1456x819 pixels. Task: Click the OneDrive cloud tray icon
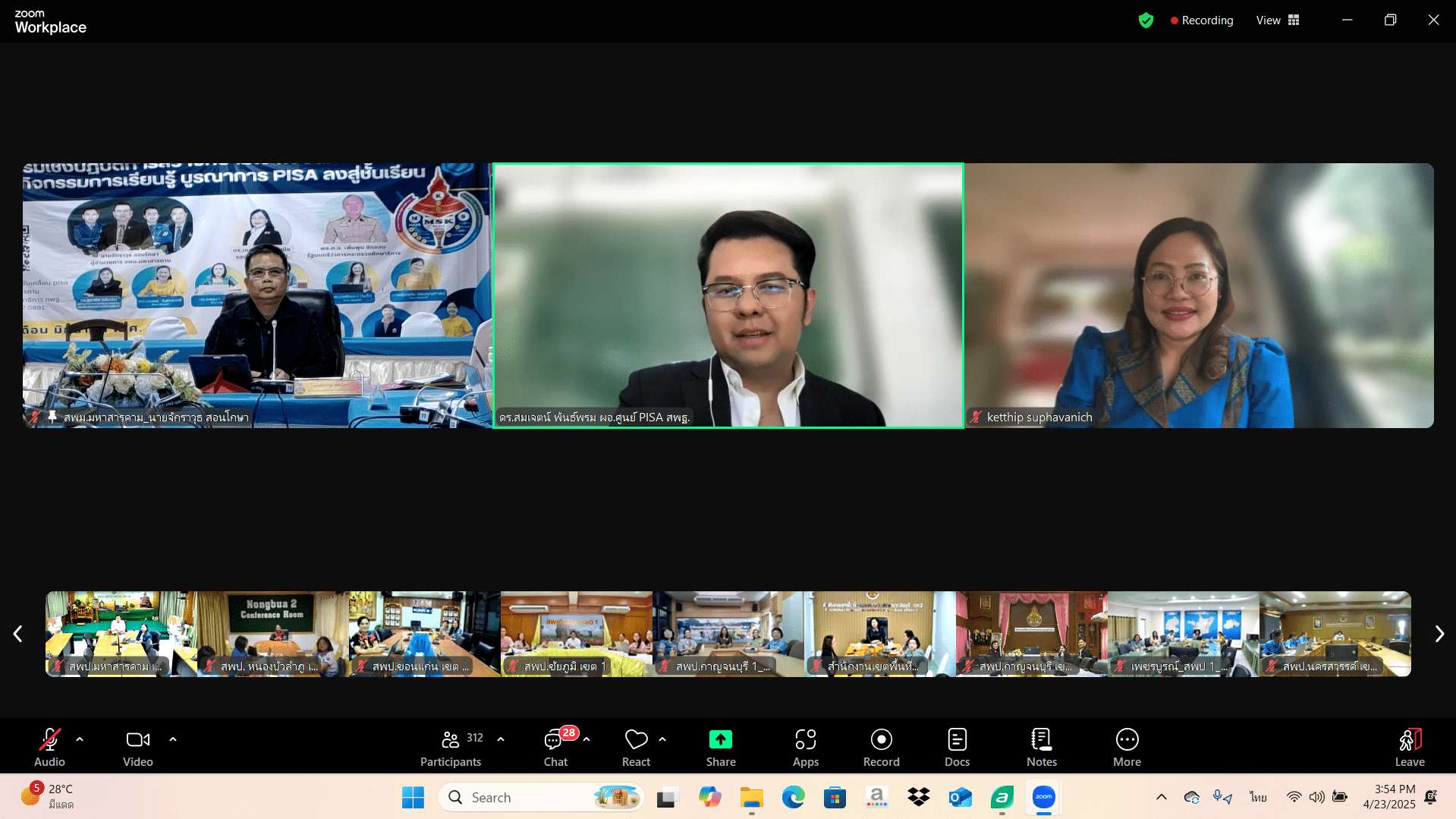pyautogui.click(x=1191, y=797)
